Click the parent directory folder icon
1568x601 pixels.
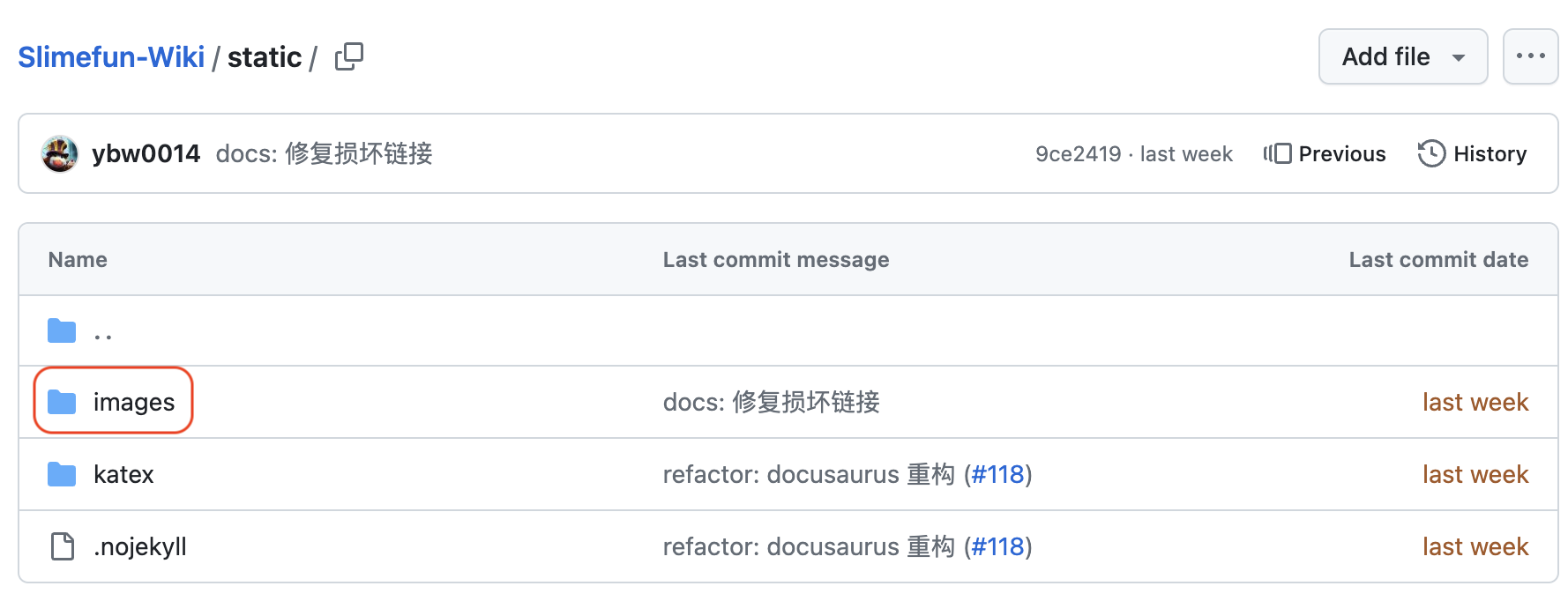(x=62, y=331)
